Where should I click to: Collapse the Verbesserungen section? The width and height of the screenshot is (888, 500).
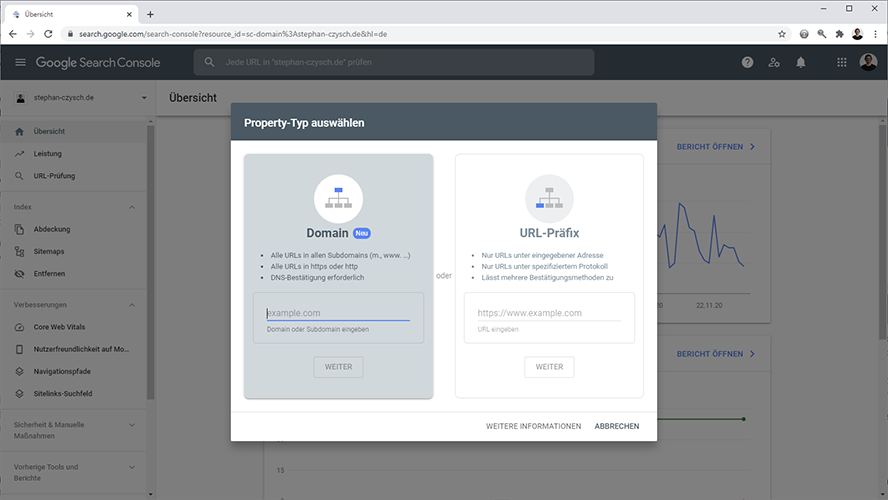[x=132, y=305]
